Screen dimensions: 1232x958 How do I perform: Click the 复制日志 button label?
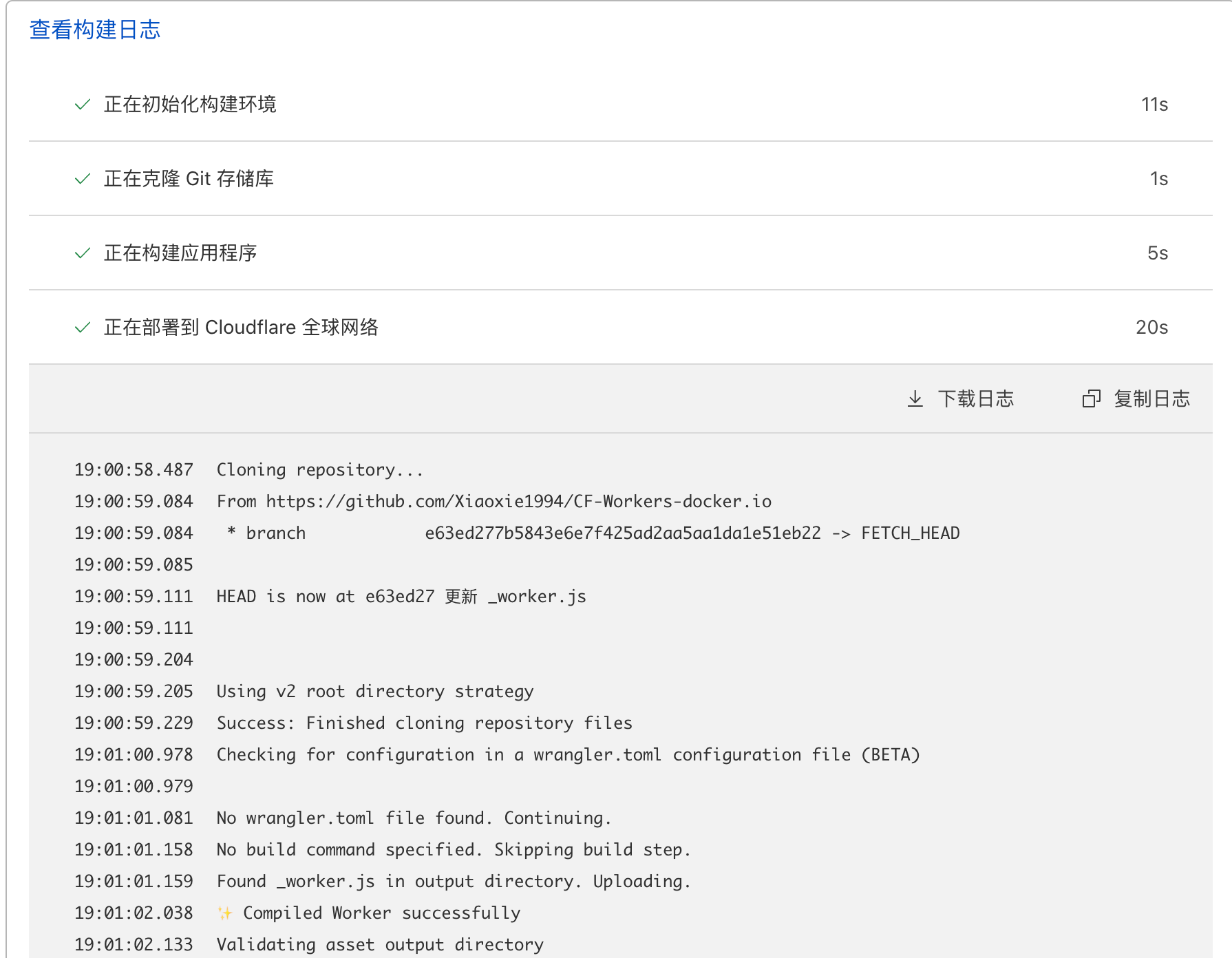coord(1151,399)
